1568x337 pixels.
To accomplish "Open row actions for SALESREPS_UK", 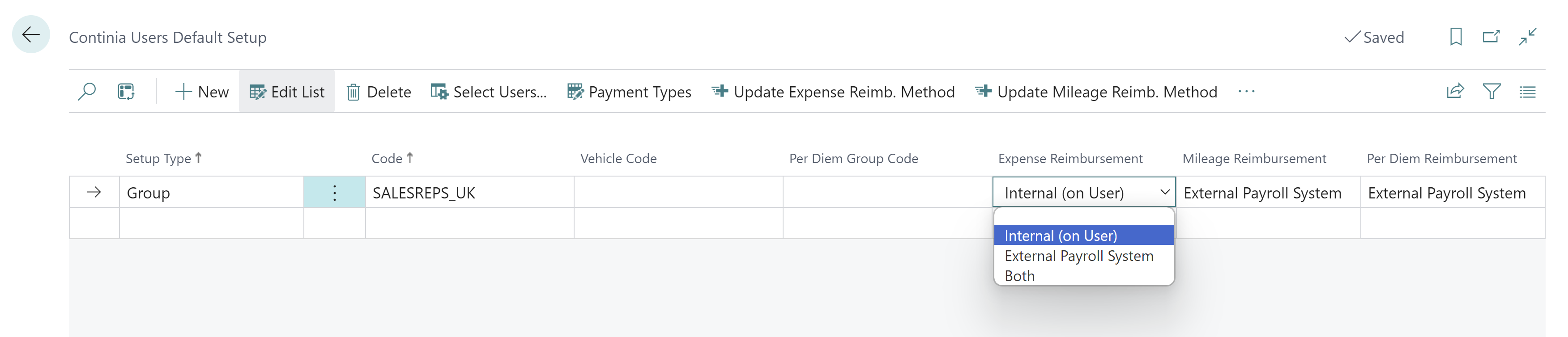I will coord(334,193).
